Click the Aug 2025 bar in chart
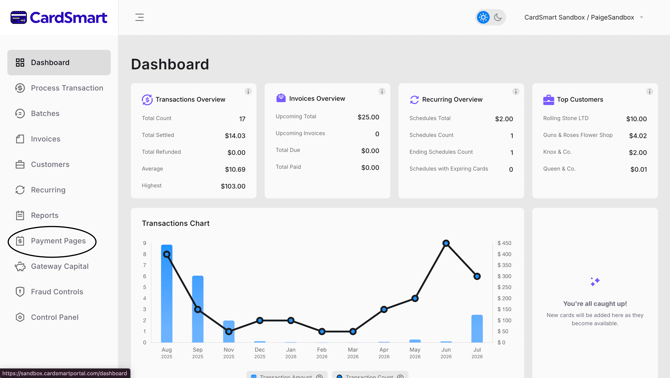The width and height of the screenshot is (670, 378). tap(167, 293)
